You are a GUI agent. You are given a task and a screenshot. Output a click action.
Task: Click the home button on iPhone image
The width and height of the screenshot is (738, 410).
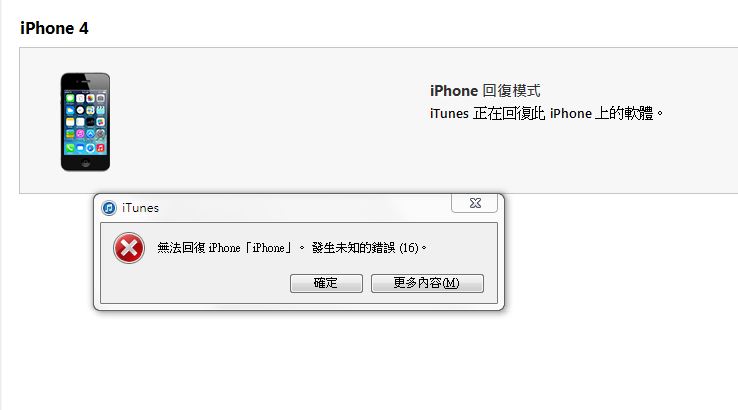click(85, 163)
